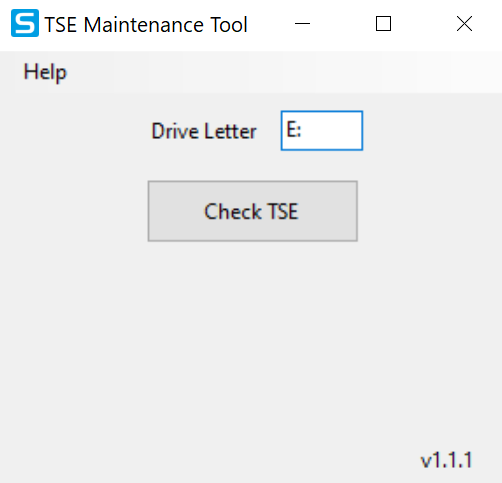Click the square maximize icon

[383, 24]
